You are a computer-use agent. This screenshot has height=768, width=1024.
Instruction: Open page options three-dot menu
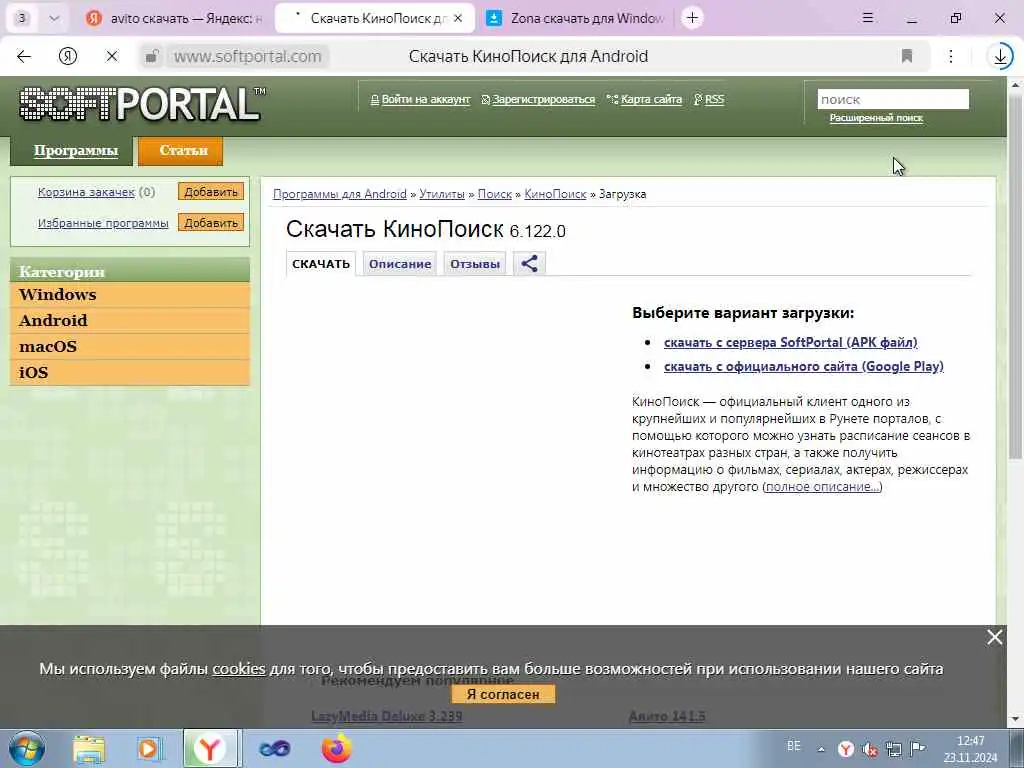coord(951,56)
